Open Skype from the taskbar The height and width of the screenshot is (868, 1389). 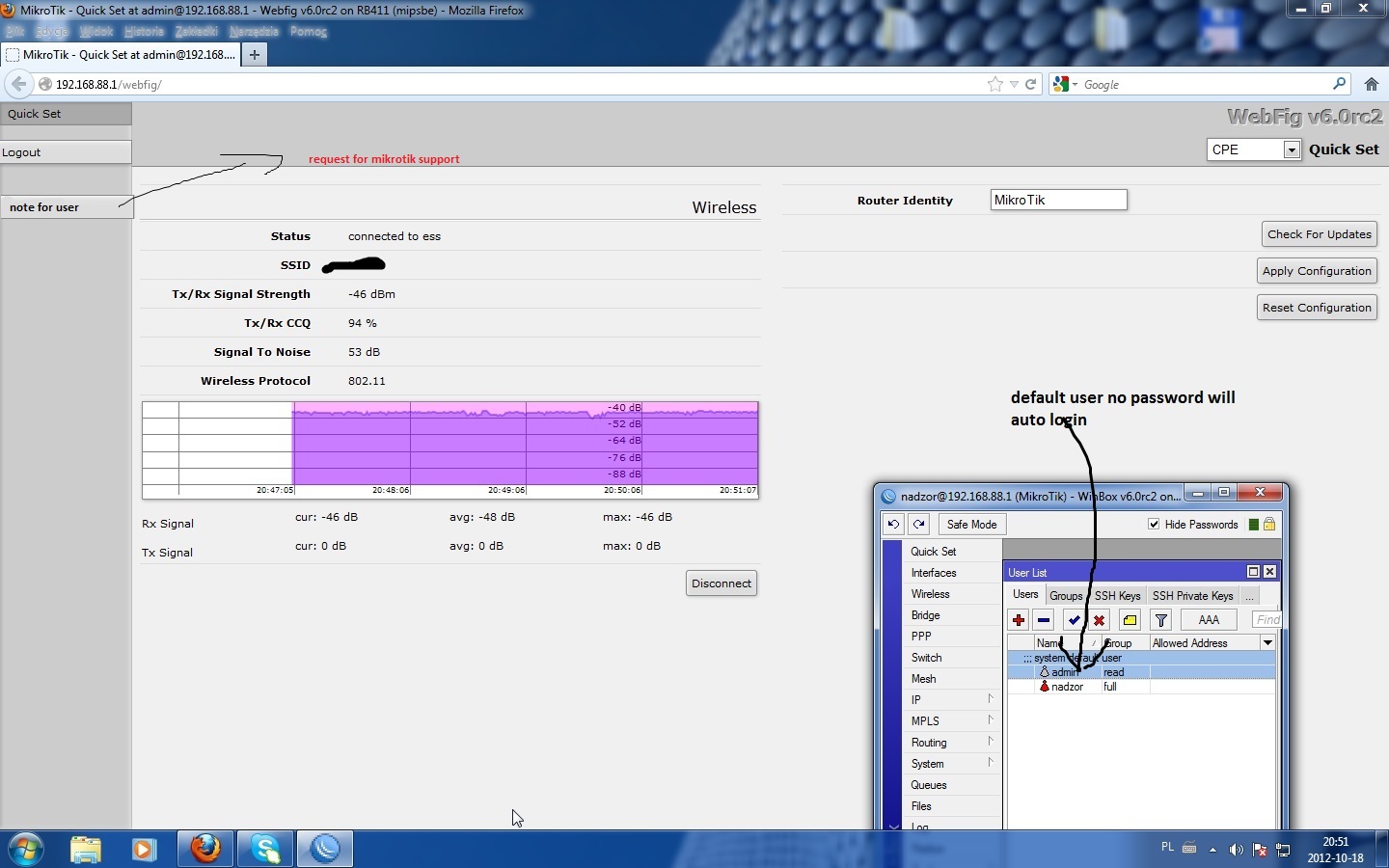[265, 850]
